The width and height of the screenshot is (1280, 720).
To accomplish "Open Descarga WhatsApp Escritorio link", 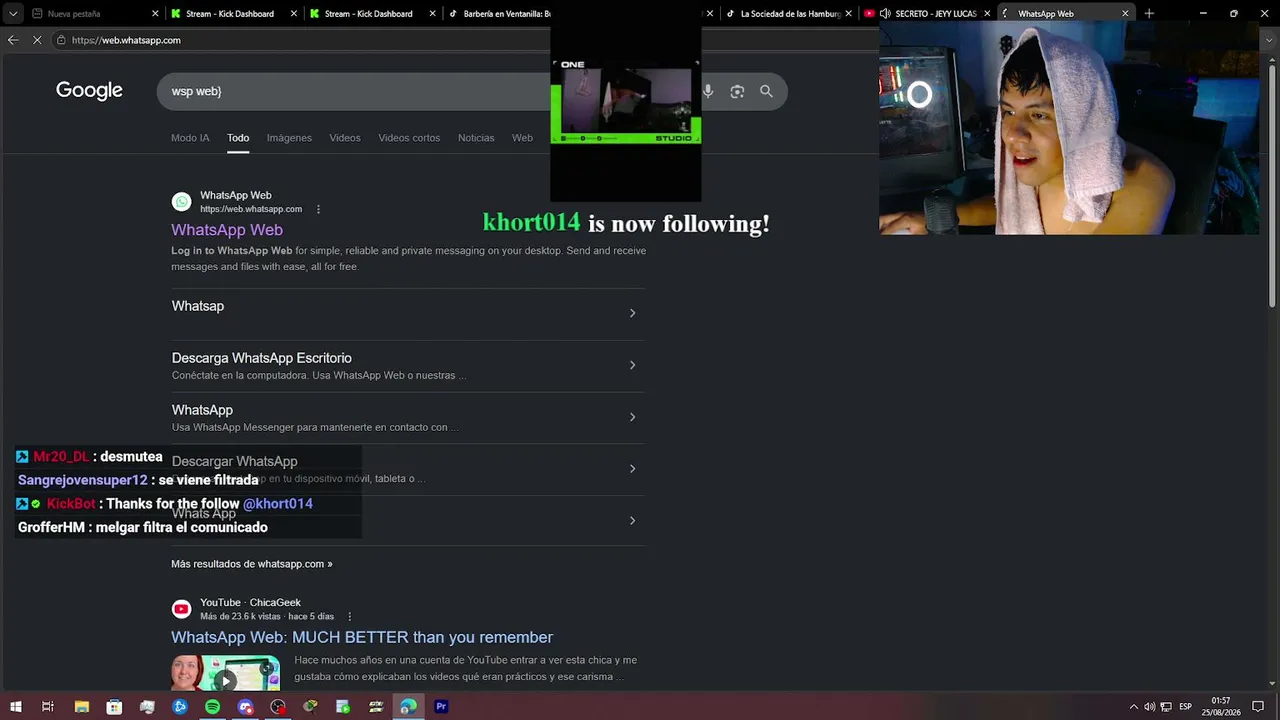I will 262,358.
